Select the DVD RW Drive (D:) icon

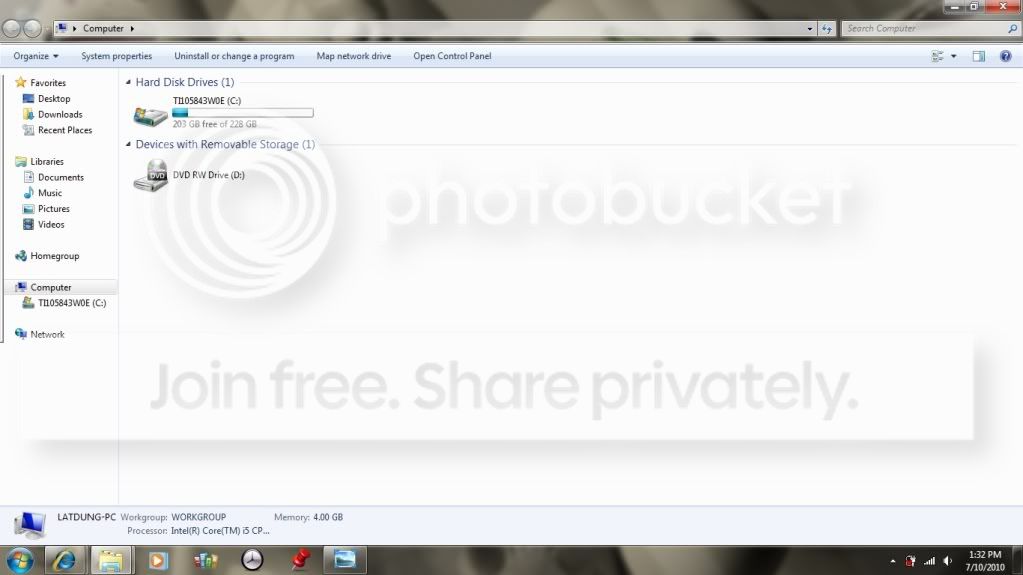[150, 176]
